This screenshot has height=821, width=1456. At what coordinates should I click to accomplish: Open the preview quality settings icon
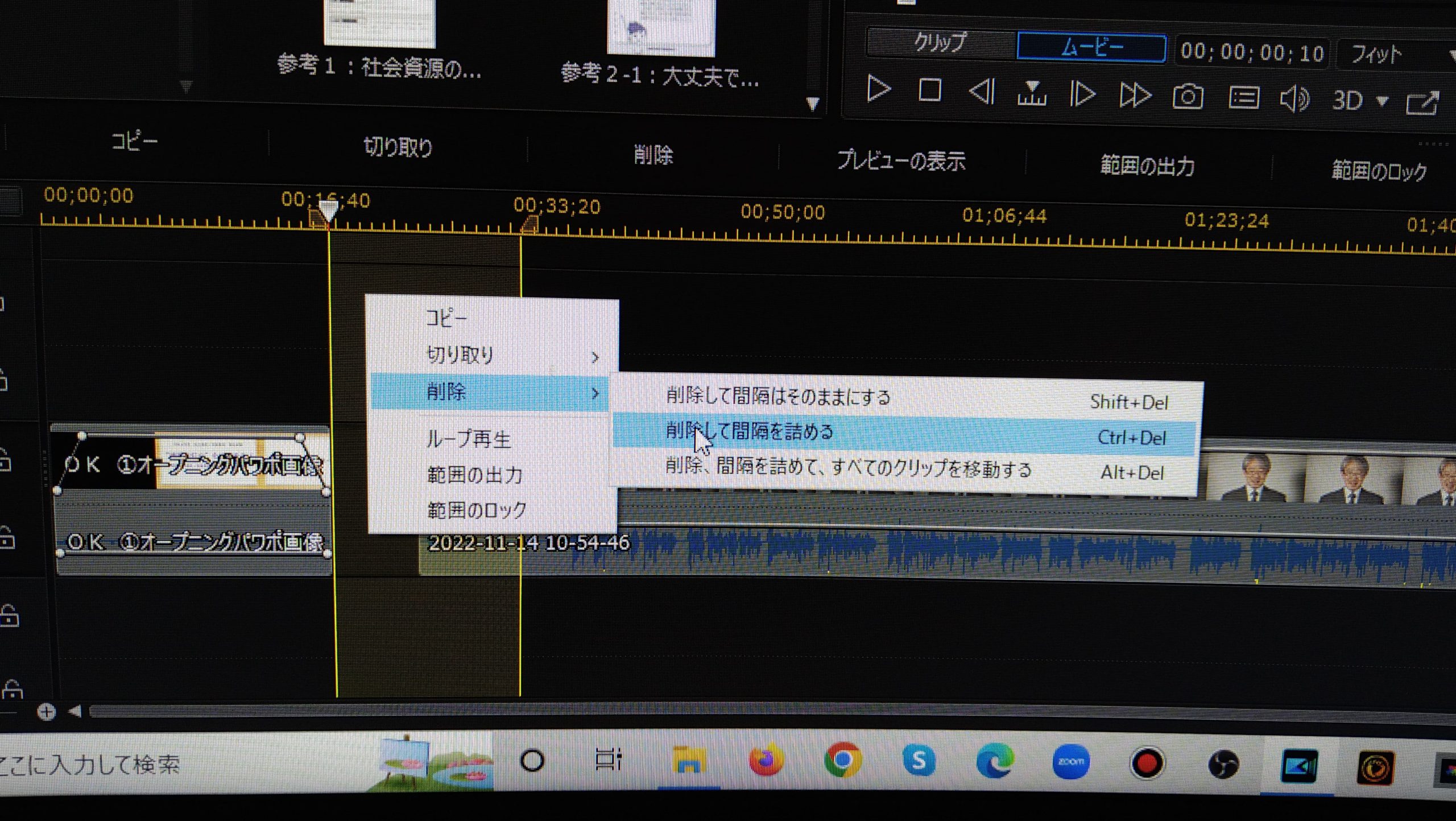click(1243, 98)
